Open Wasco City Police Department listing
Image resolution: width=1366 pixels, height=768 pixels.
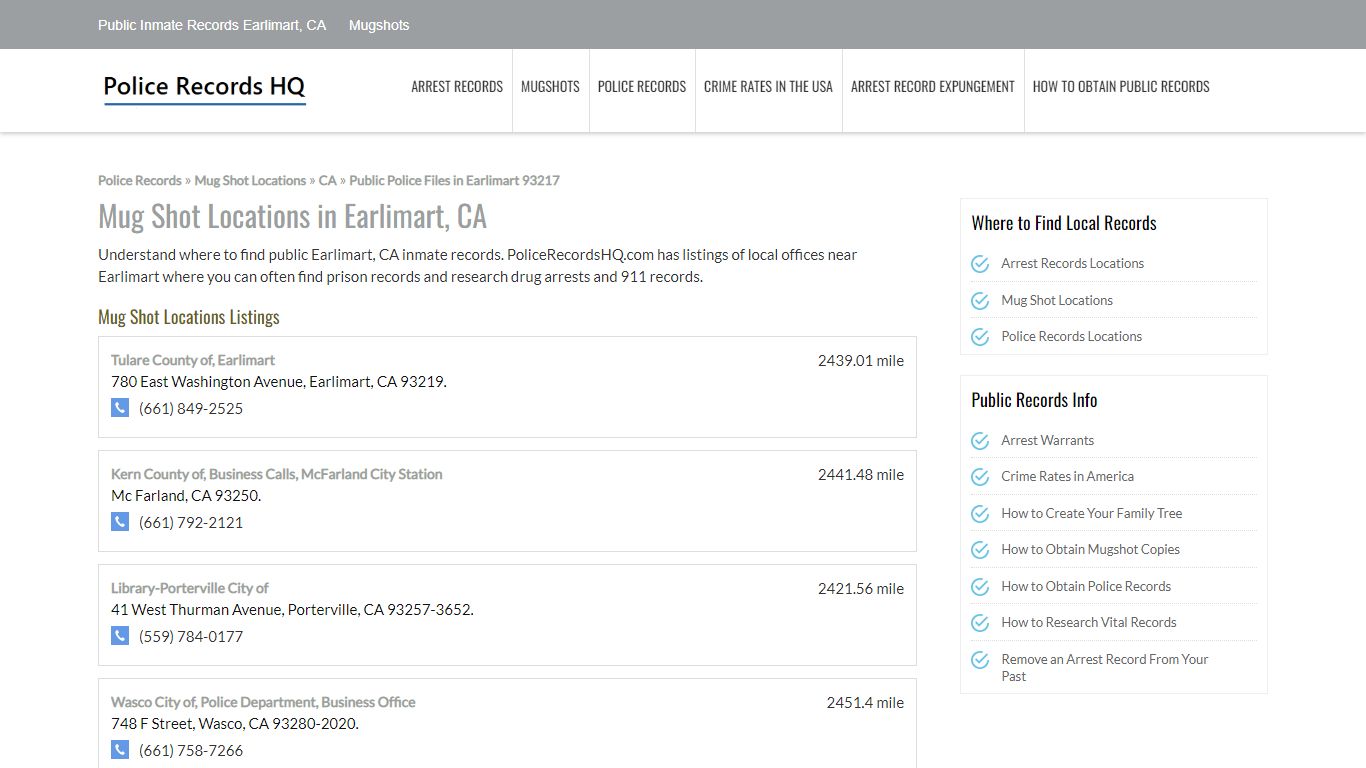(x=263, y=702)
